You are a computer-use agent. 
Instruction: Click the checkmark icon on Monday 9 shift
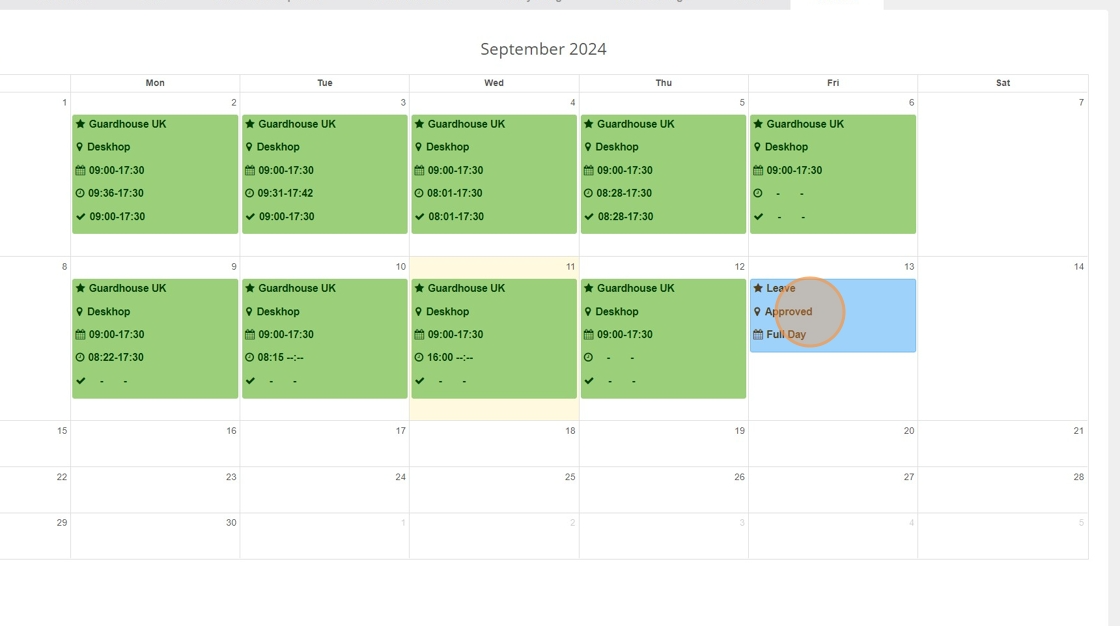click(x=80, y=381)
